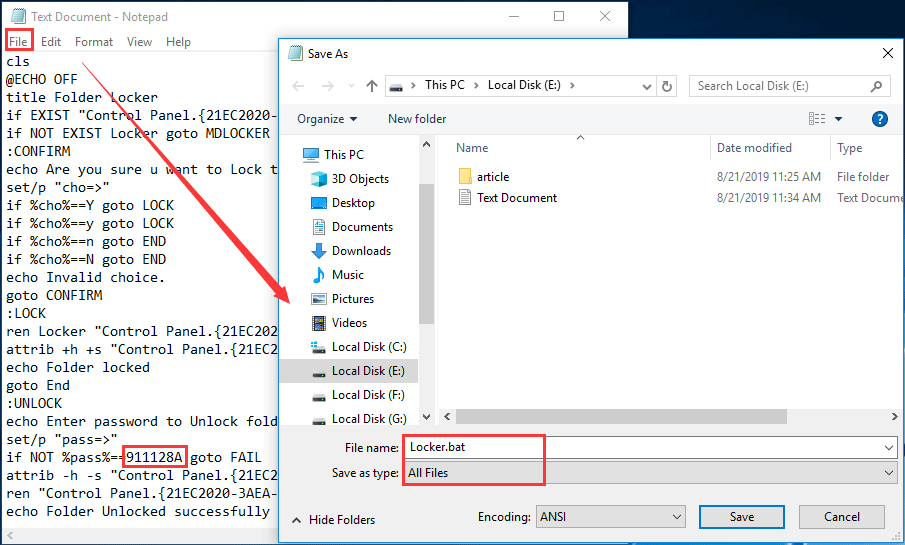Click the Music note icon
905x545 pixels.
[319, 275]
